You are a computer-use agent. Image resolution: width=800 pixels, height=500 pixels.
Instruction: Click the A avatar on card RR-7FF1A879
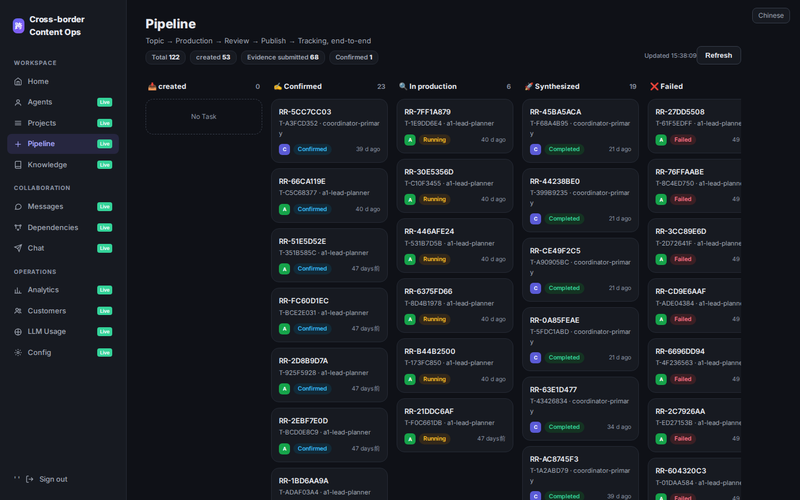410,140
